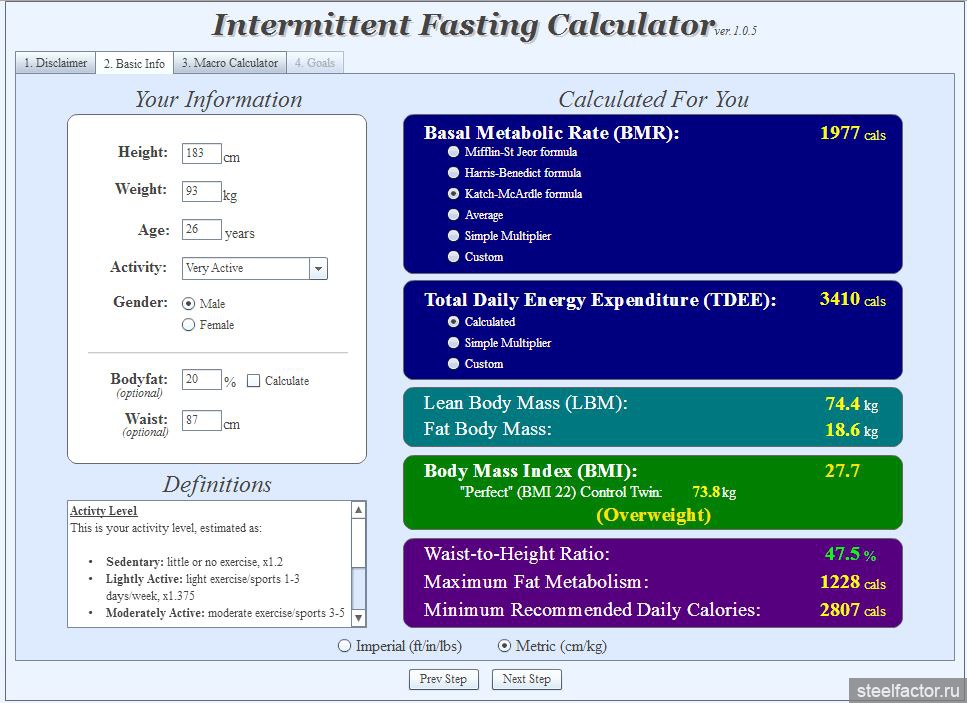Click the Bodyfat percentage input field
The image size is (967, 703).
[x=202, y=379]
